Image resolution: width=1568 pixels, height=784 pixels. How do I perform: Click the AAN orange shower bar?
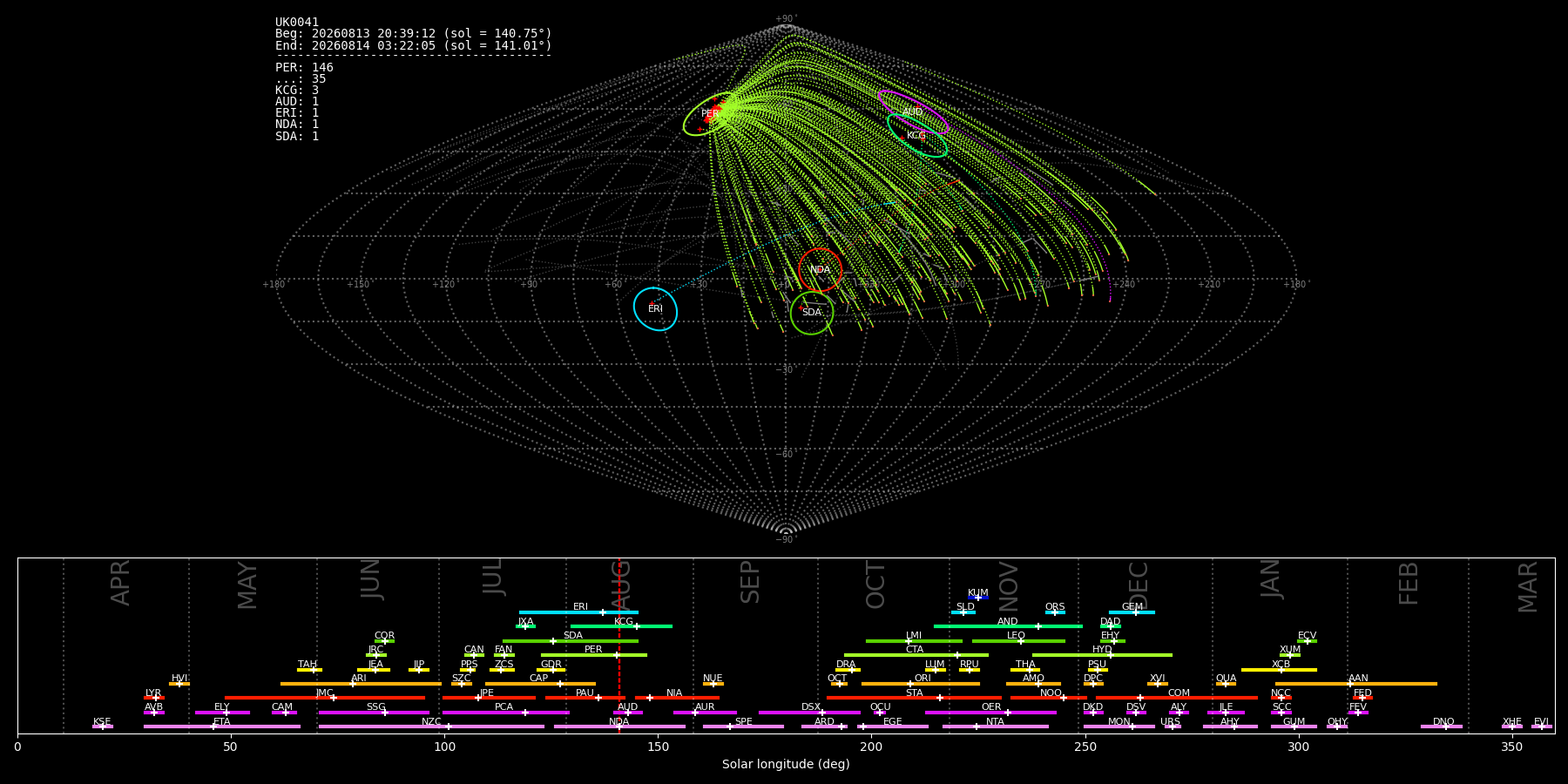(1356, 684)
